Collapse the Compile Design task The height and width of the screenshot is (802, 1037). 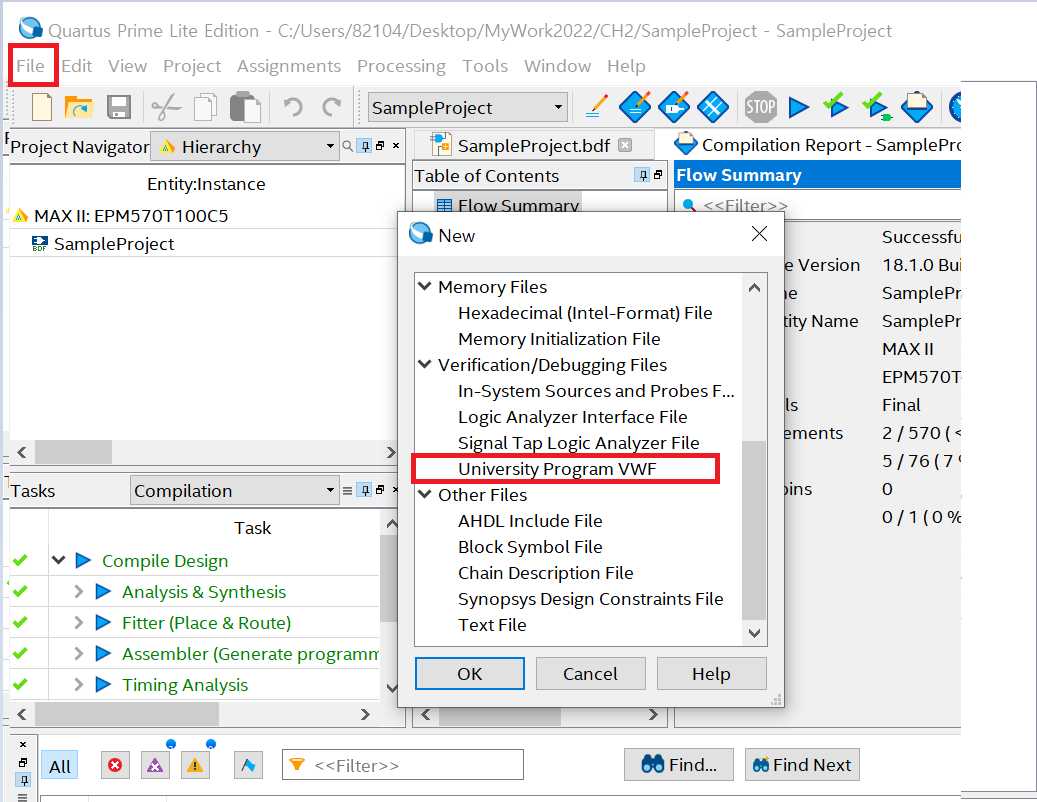pos(59,560)
